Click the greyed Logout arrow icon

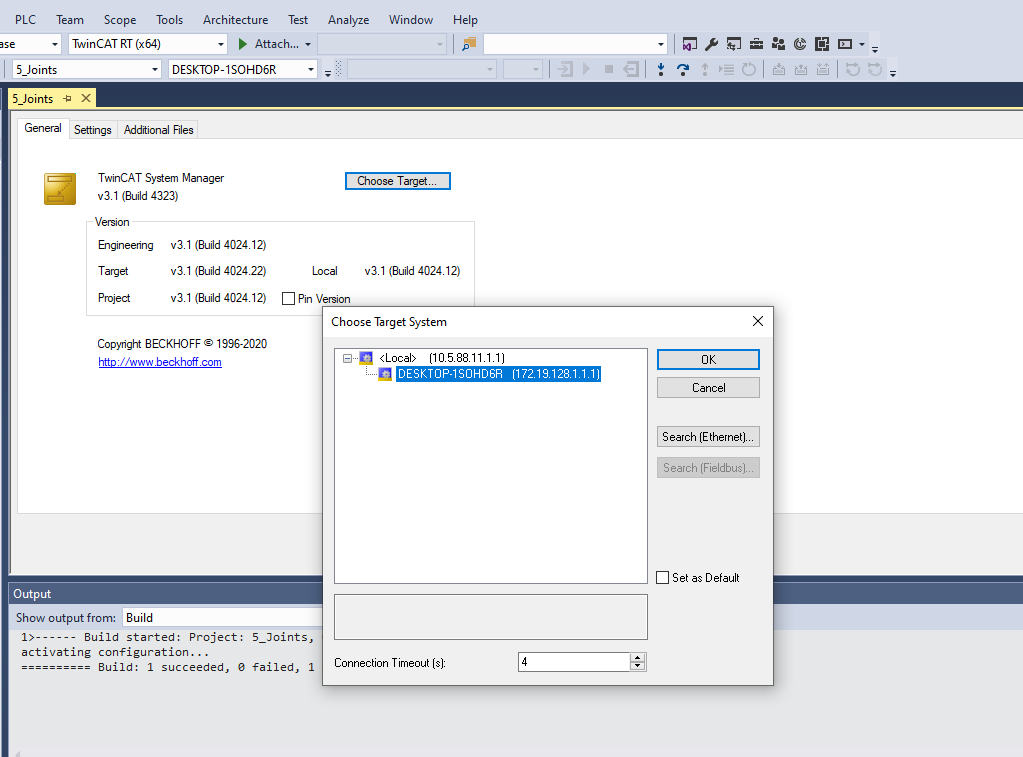631,69
